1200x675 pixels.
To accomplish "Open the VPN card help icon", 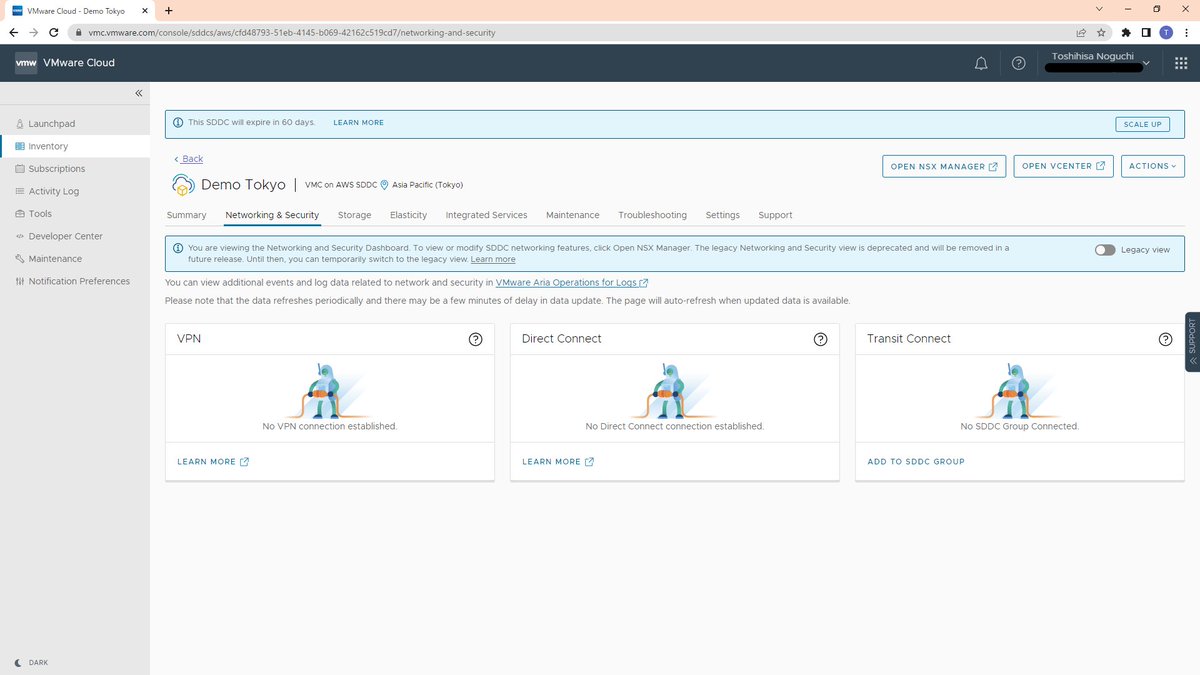I will point(475,339).
